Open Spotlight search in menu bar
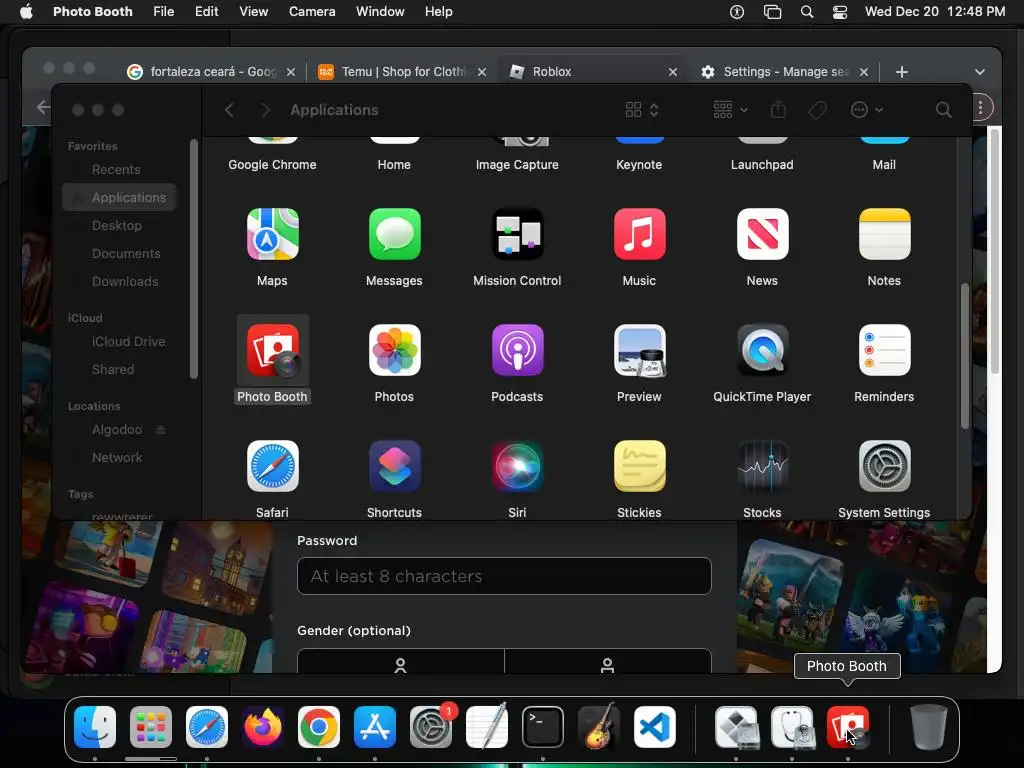The image size is (1024, 768). [807, 12]
